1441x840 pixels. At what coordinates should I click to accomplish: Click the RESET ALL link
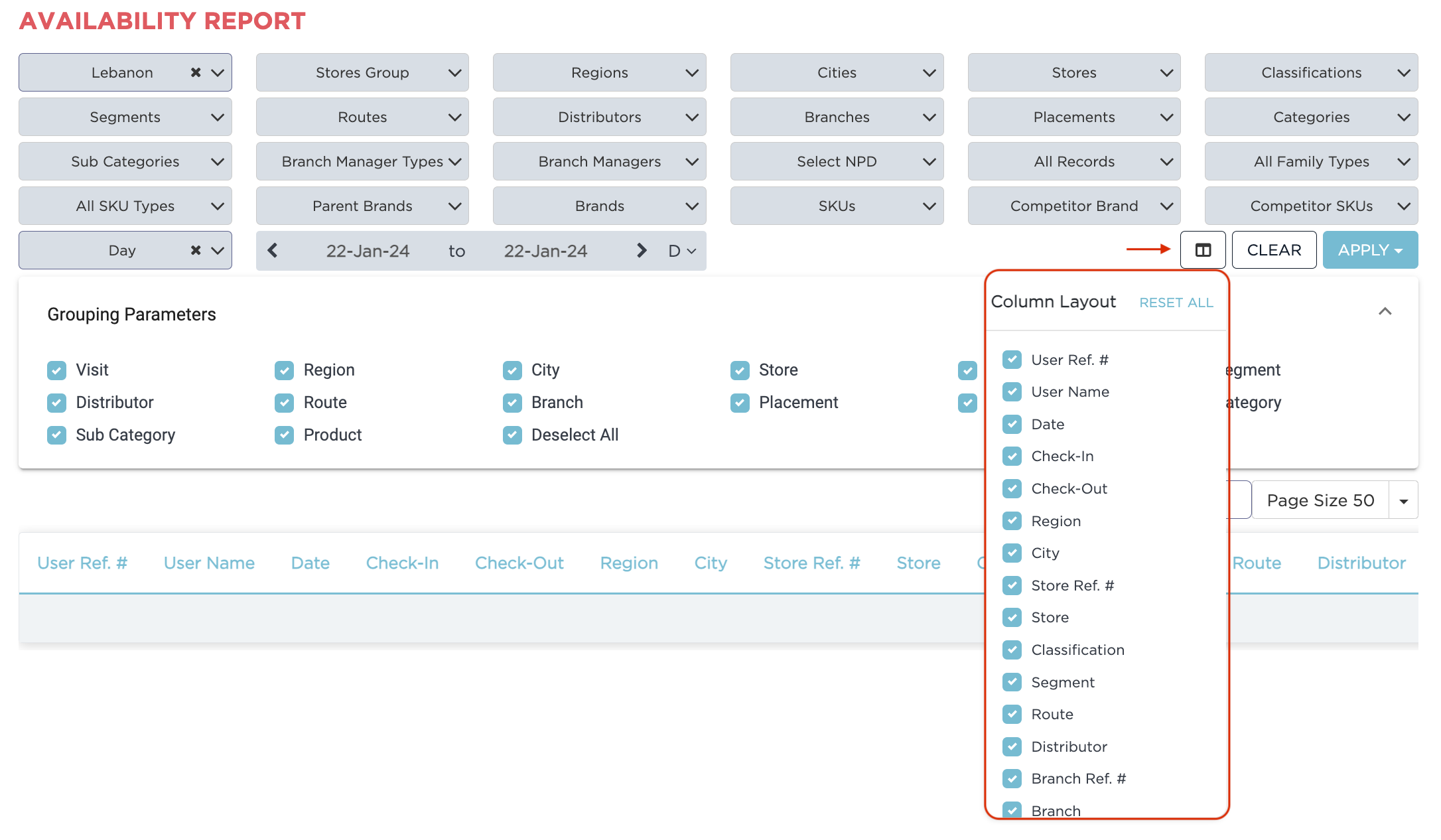[1176, 303]
